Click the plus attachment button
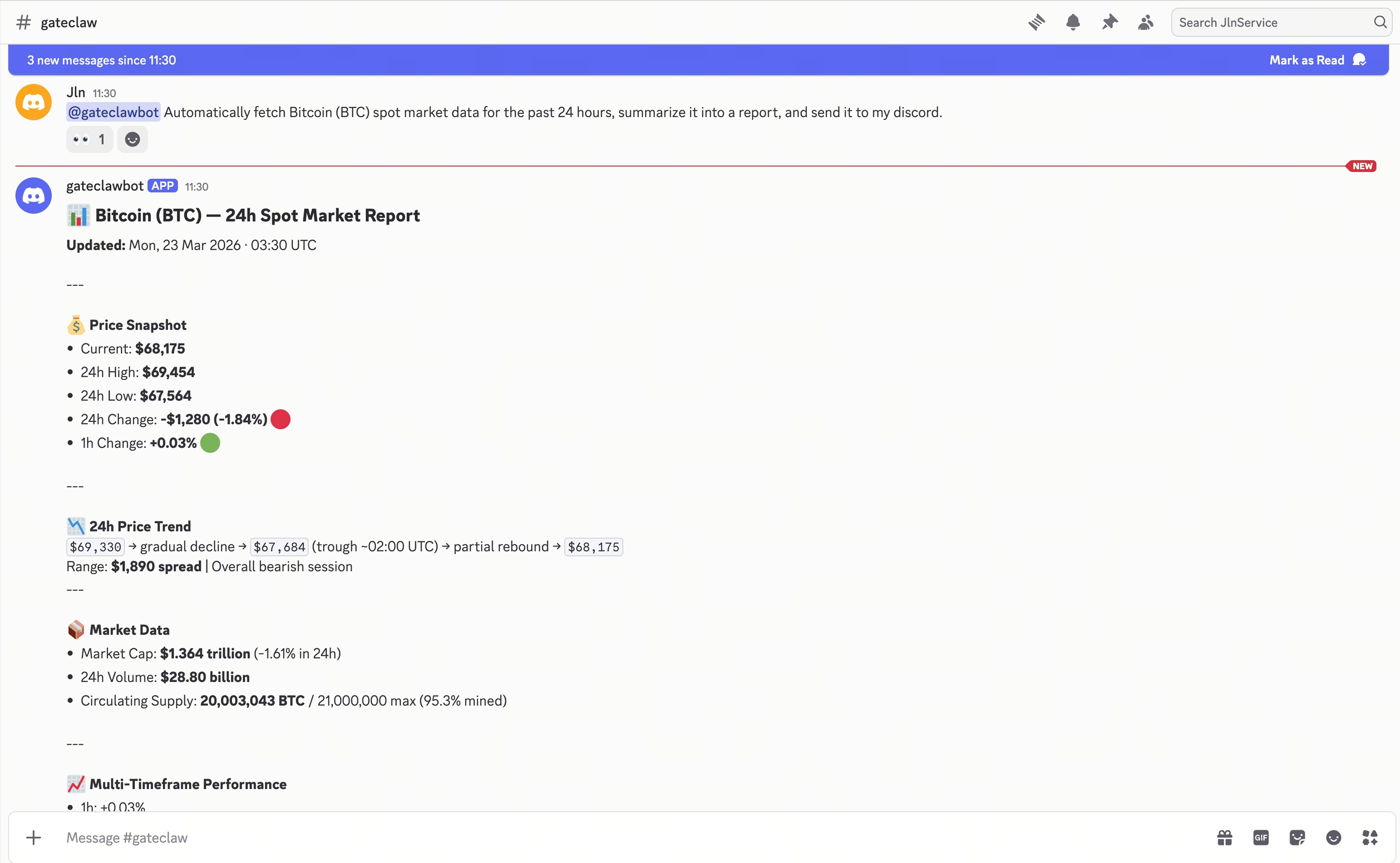Viewport: 1400px width, 863px height. tap(34, 837)
